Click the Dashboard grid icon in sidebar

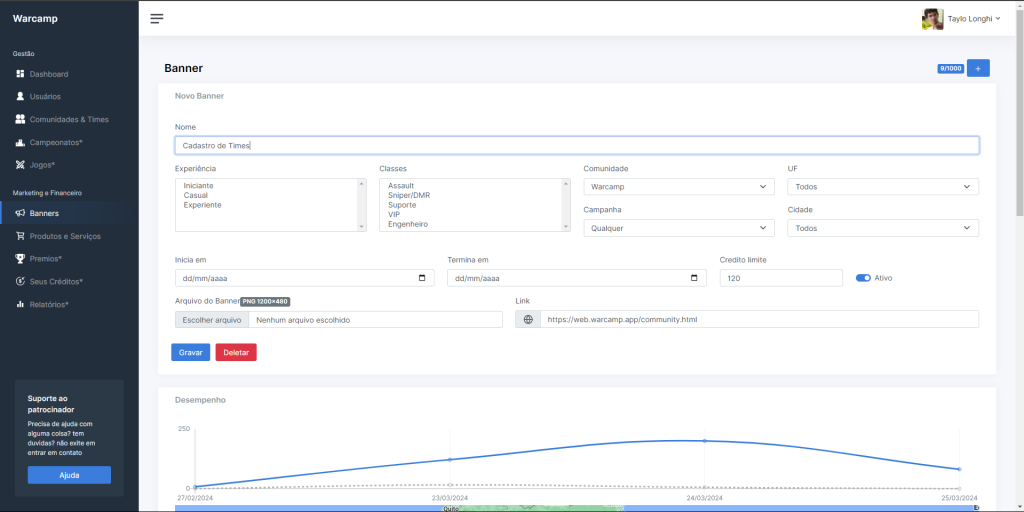pyautogui.click(x=20, y=74)
